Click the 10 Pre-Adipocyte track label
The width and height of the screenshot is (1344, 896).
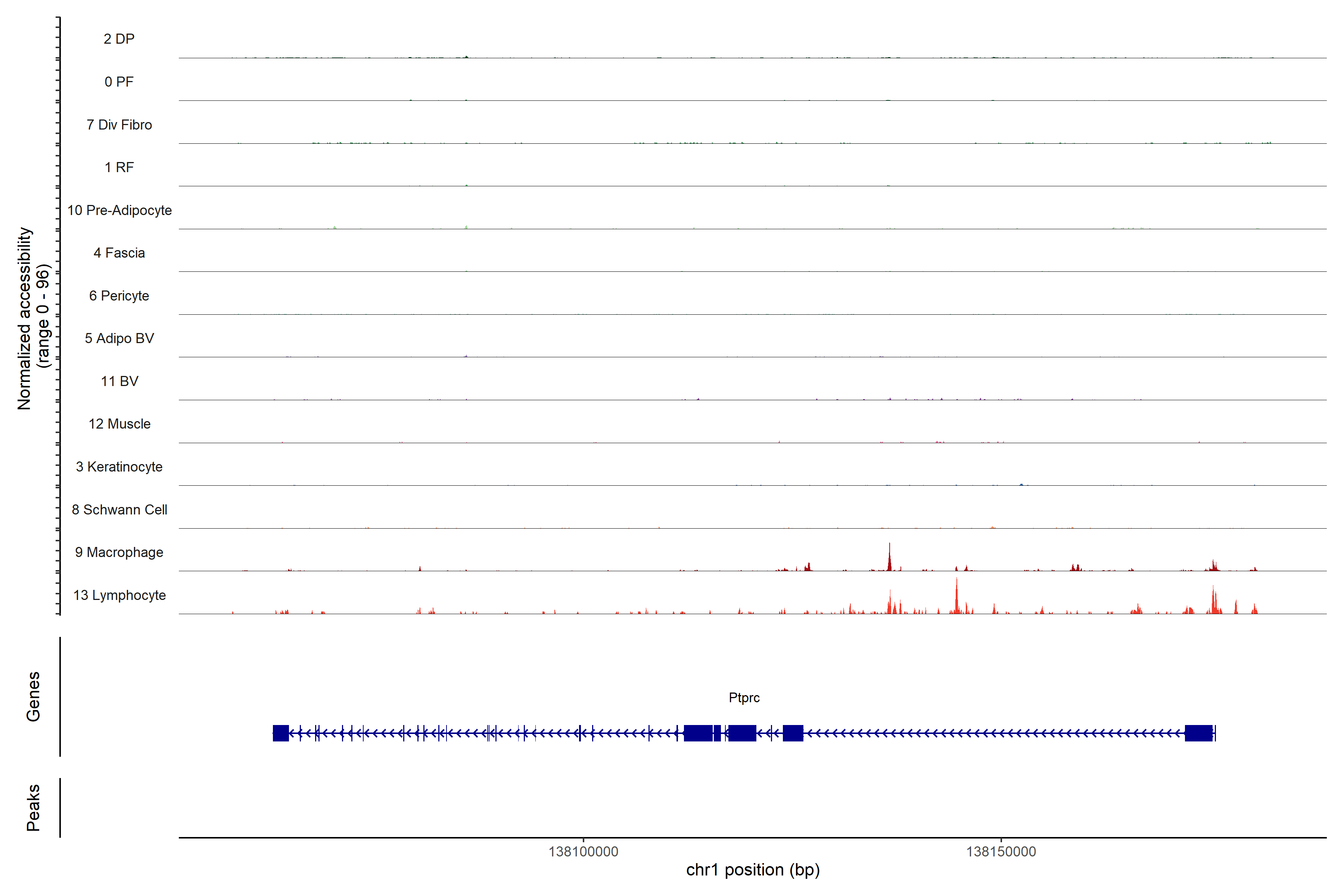(x=119, y=210)
